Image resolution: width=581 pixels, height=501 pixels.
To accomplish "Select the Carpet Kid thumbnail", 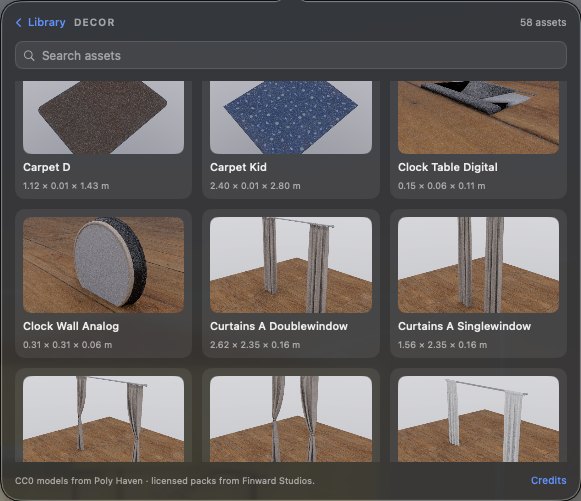I will tap(291, 117).
